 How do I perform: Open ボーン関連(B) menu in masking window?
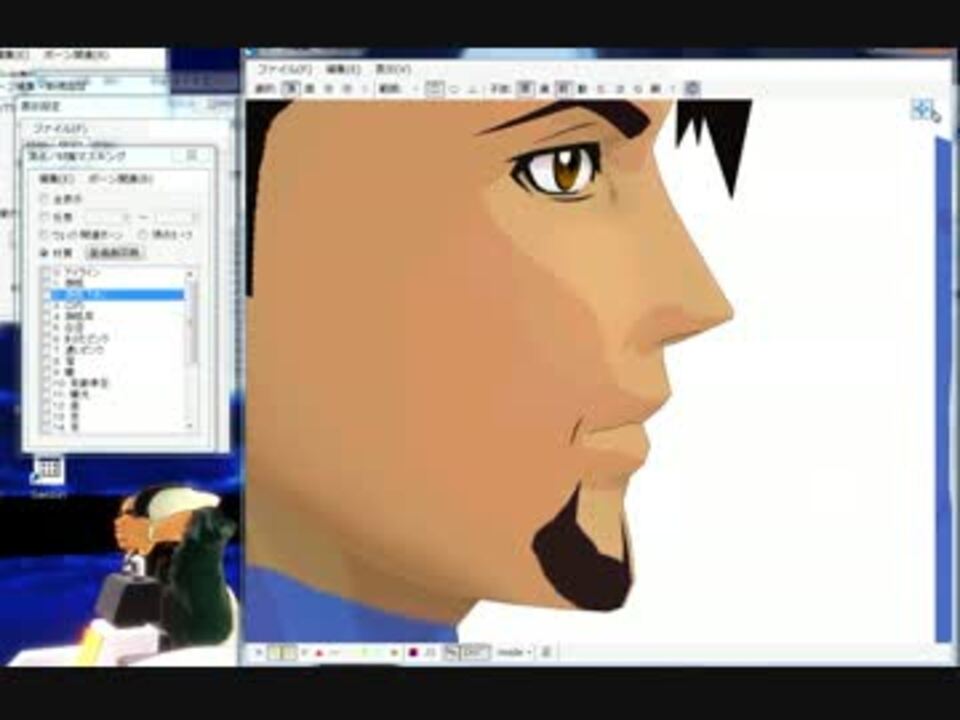coord(121,179)
